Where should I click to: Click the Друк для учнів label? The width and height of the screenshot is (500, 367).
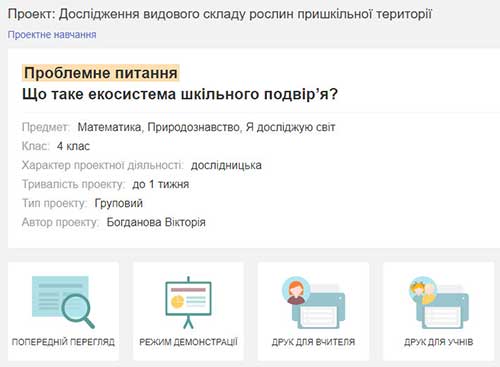439,342
